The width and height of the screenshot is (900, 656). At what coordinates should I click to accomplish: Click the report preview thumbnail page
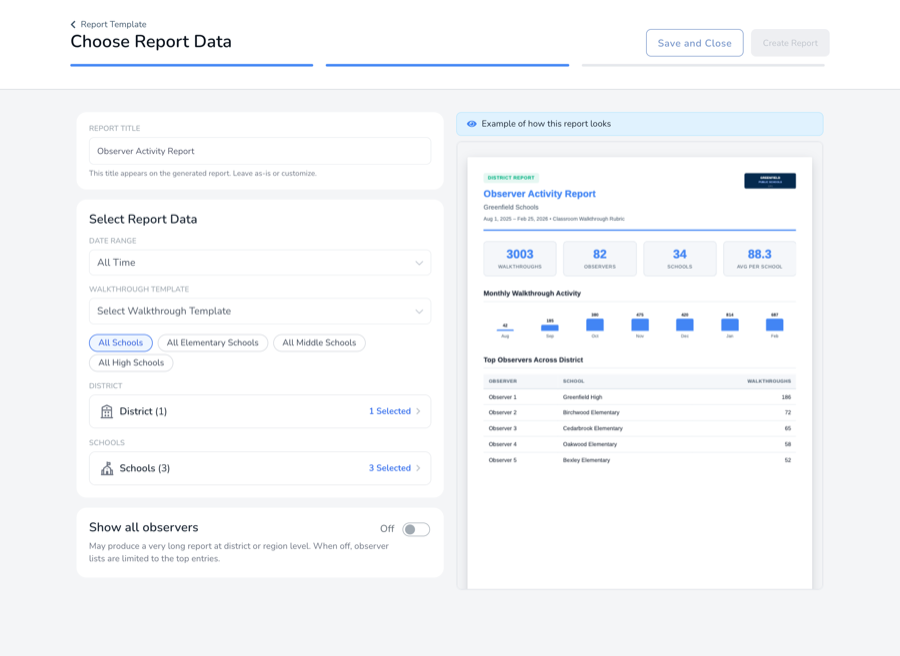click(x=639, y=373)
